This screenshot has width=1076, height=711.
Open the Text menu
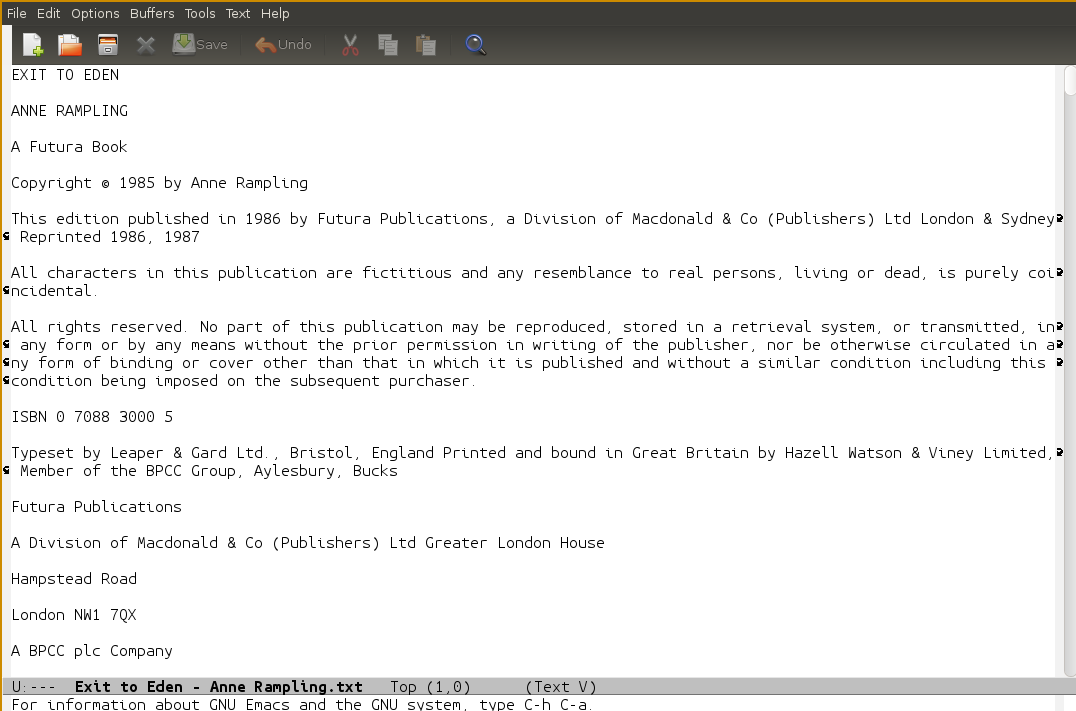237,13
